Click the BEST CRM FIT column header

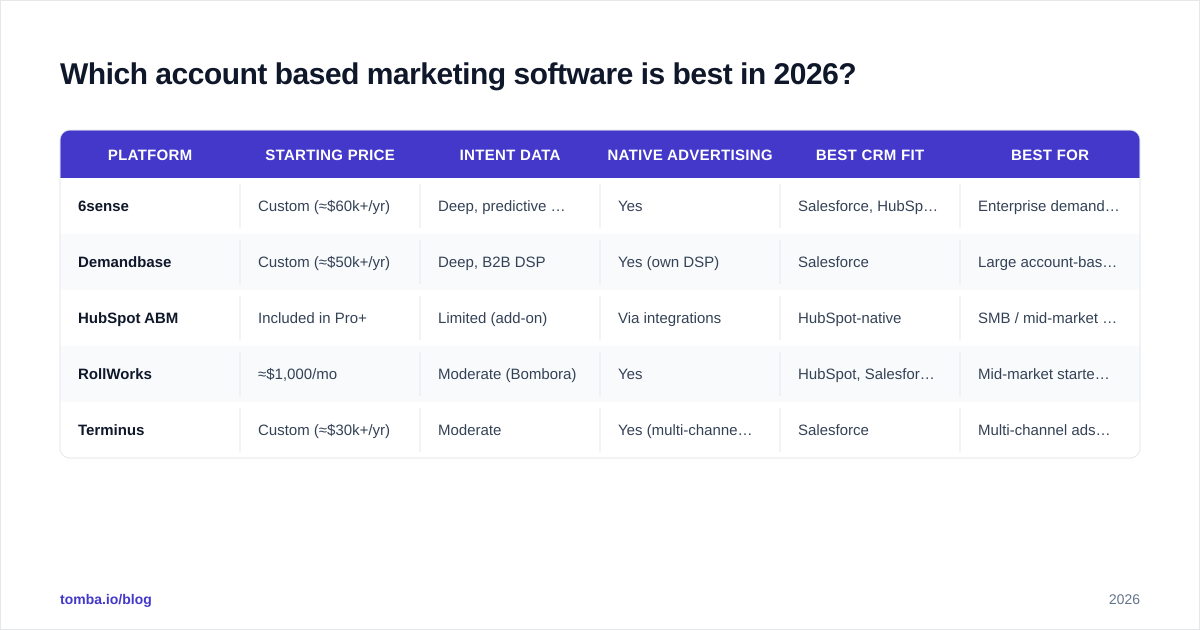tap(870, 155)
